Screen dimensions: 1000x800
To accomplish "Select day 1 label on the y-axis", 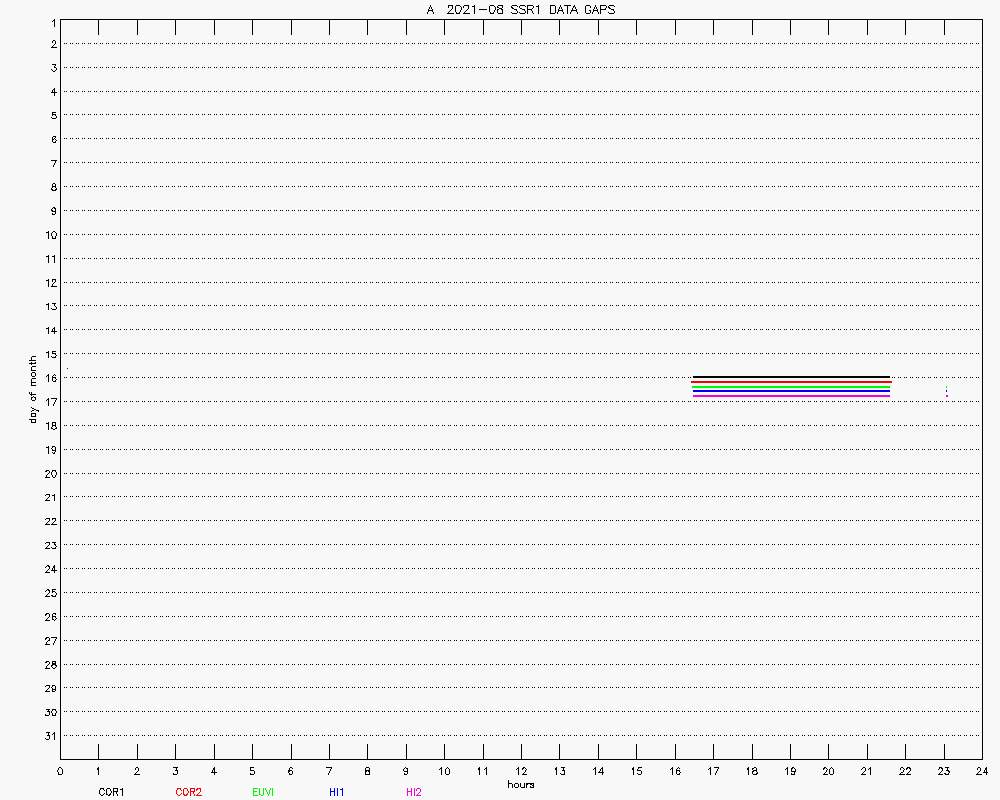I will point(51,22).
